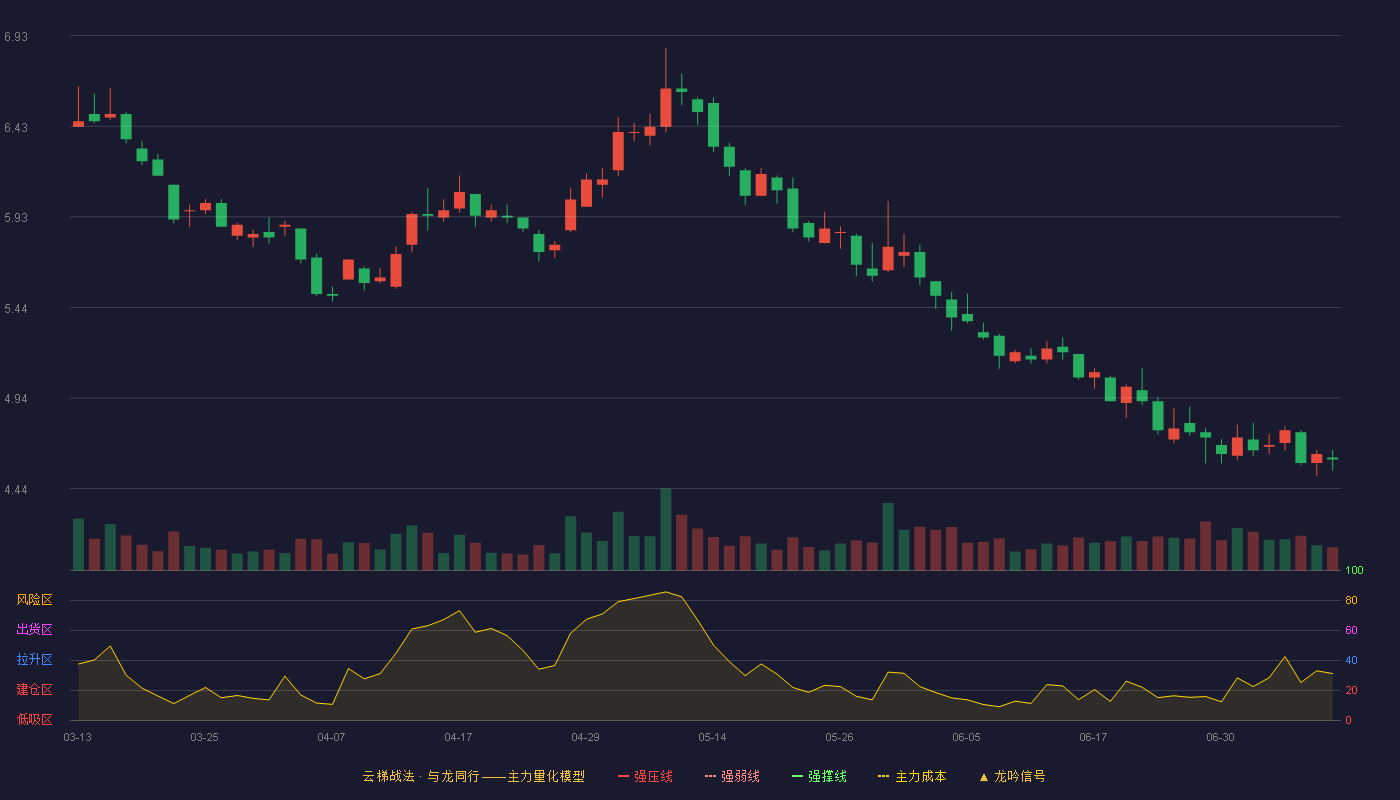Click the 05-14 date axis label
Screen dimensions: 1400x800
(x=712, y=737)
